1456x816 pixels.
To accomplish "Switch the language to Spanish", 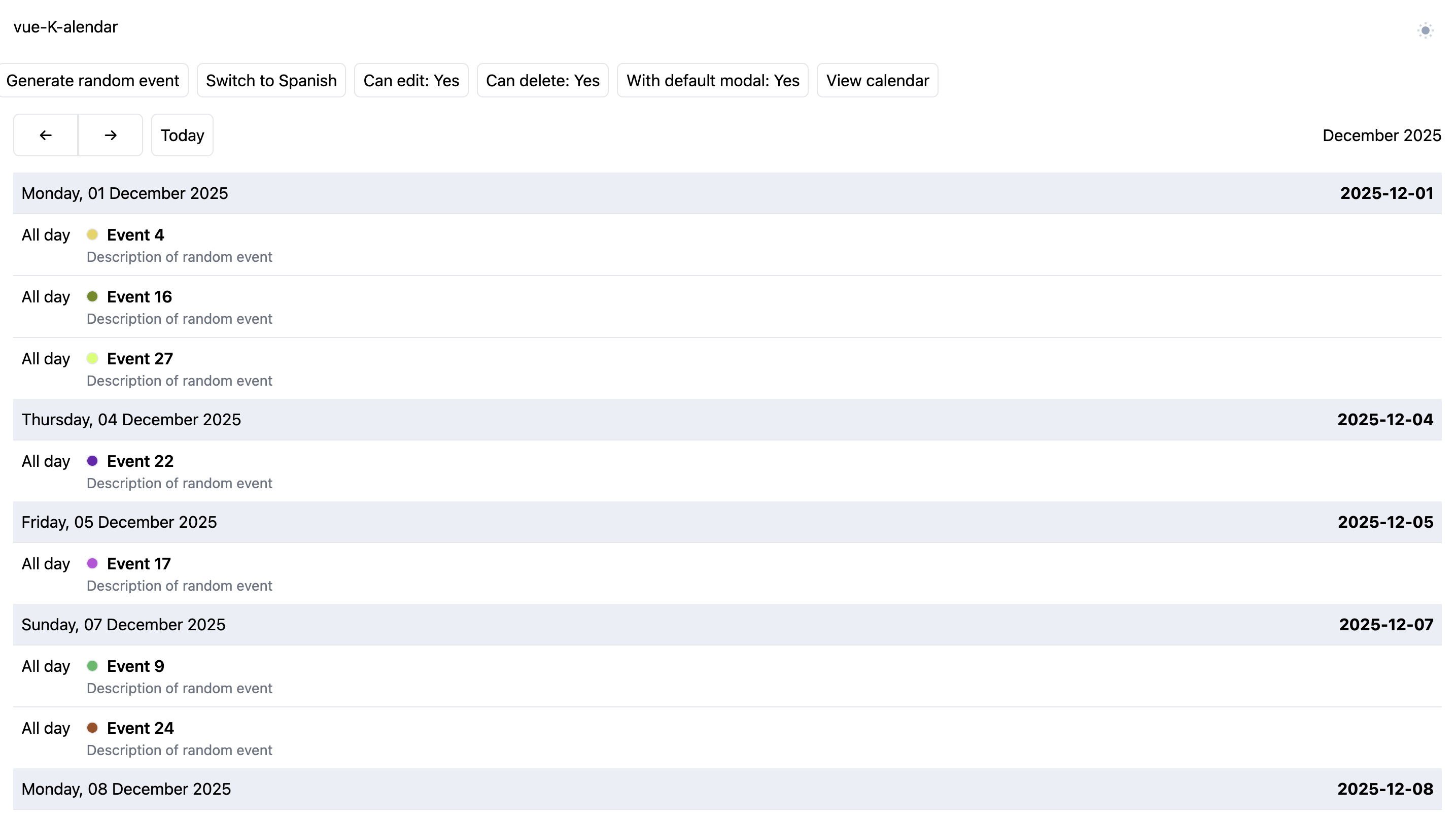I will (271, 80).
